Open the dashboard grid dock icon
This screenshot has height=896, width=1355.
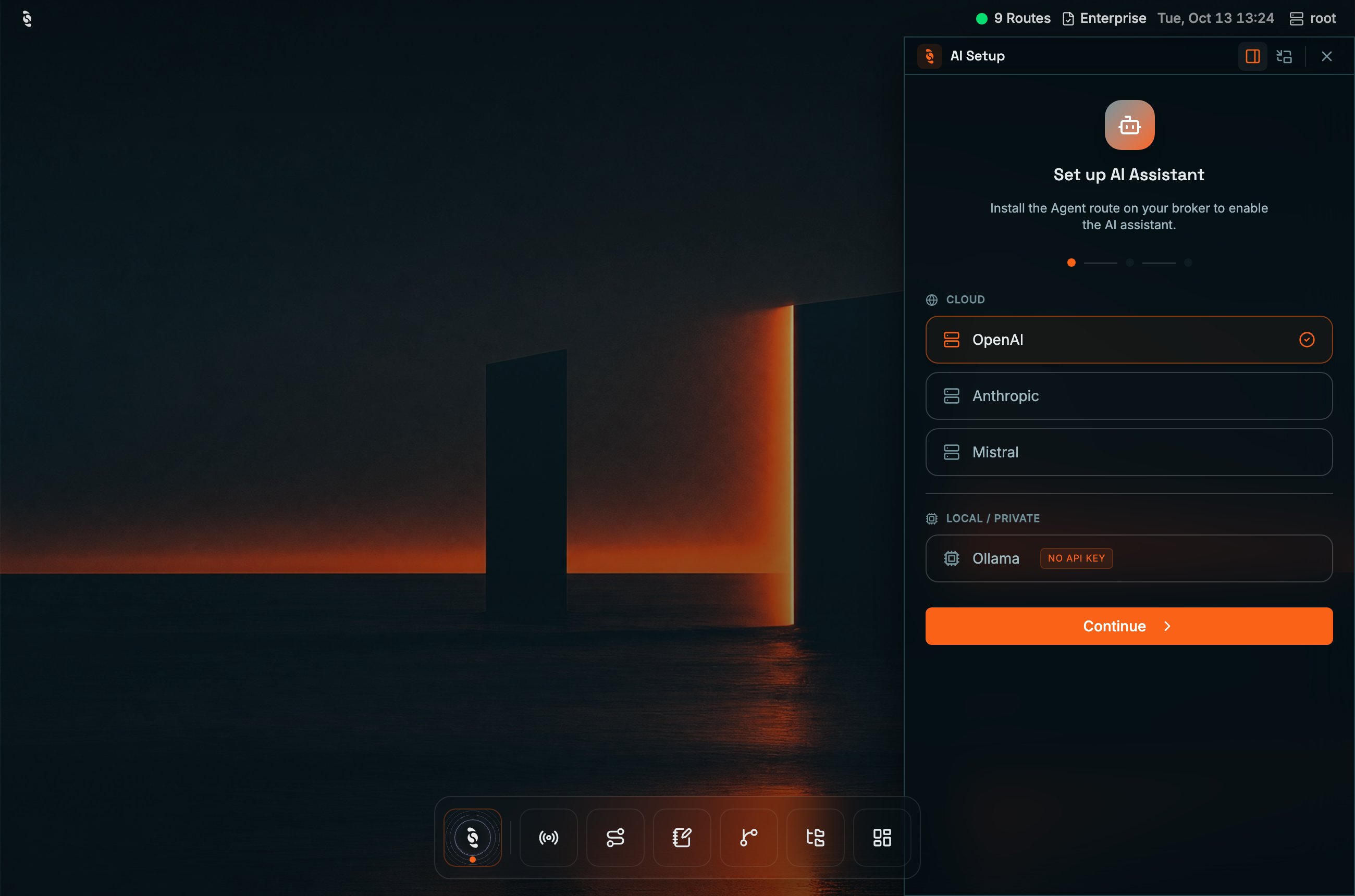(882, 838)
